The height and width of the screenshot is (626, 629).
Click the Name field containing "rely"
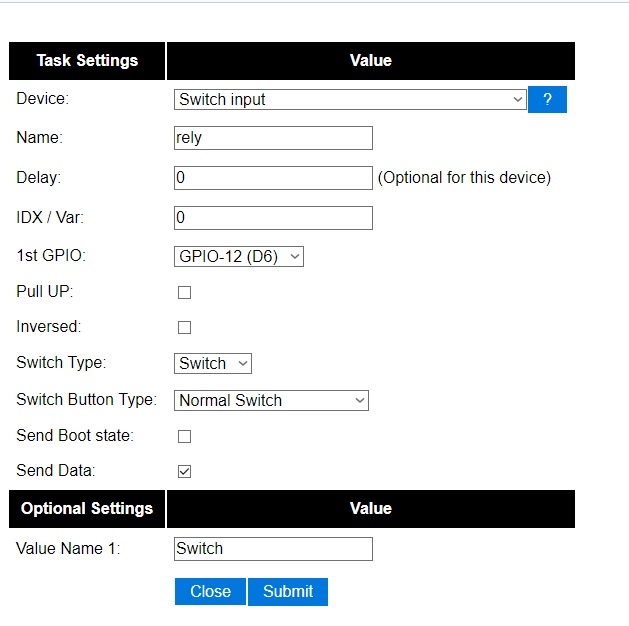click(273, 138)
